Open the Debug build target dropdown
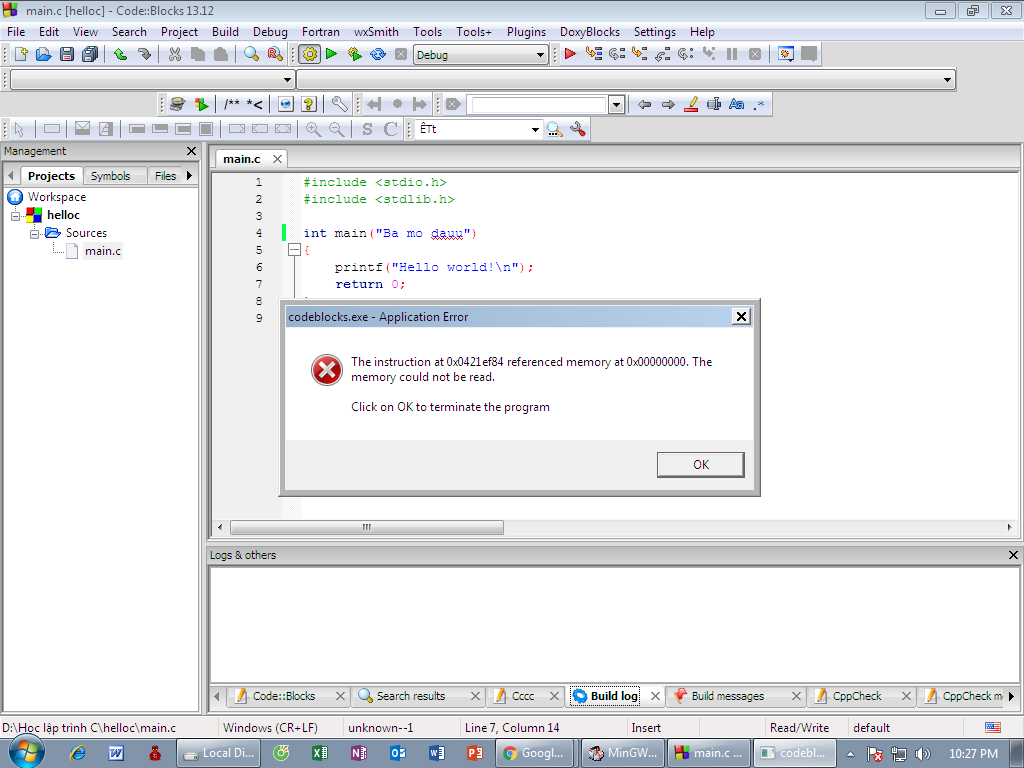This screenshot has height=768, width=1024. point(540,55)
